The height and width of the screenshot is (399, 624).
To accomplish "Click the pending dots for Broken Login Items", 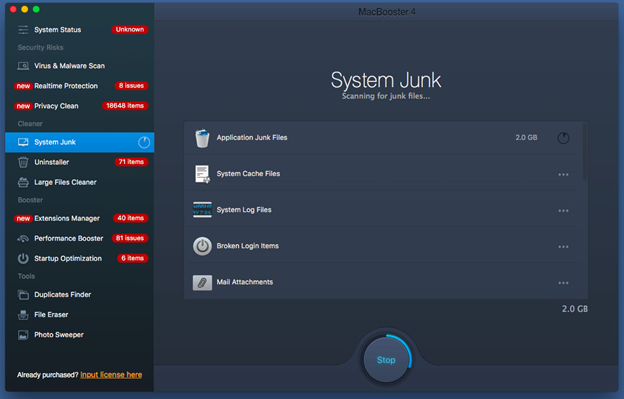I will click(x=563, y=247).
